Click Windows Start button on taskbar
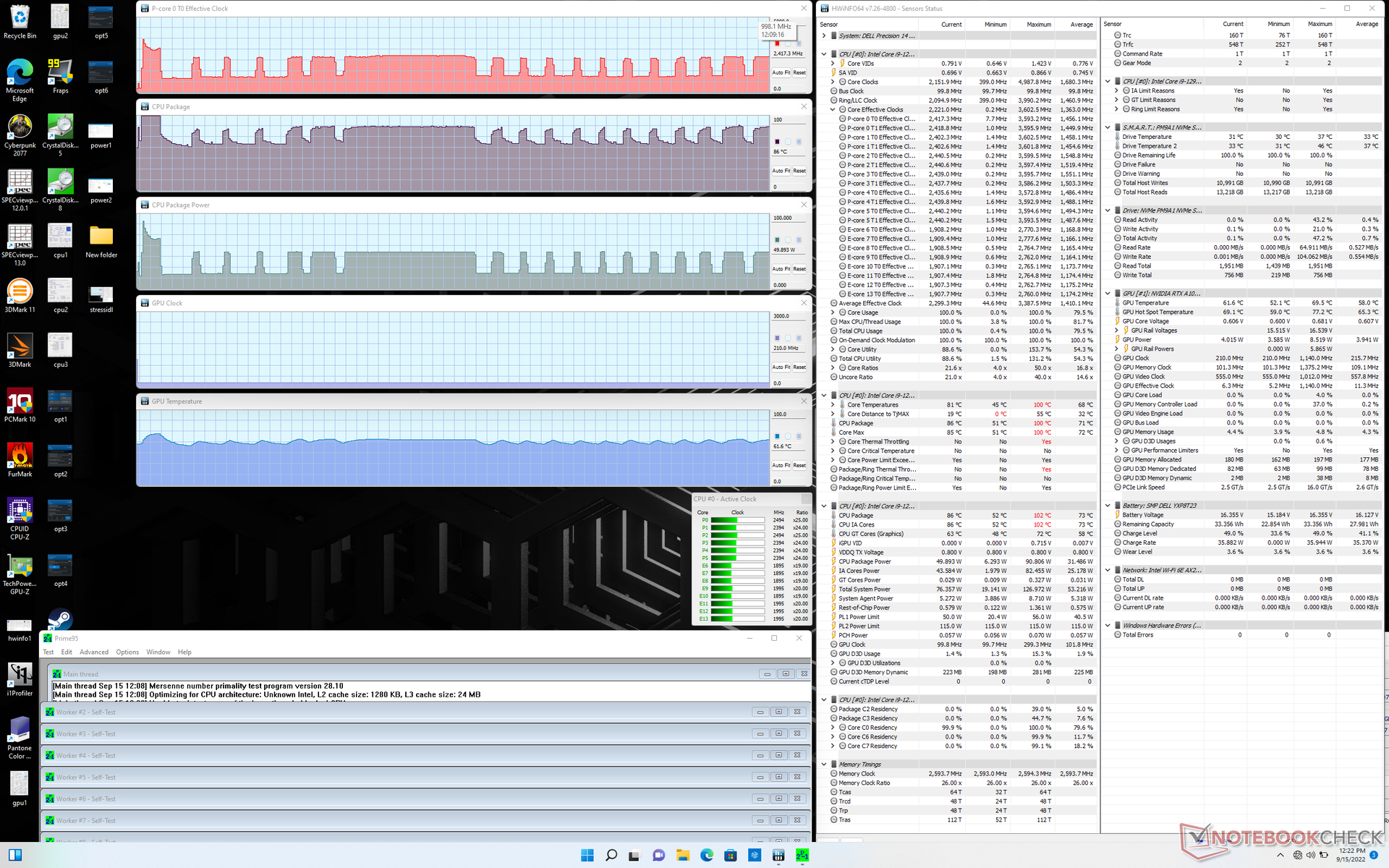 (x=587, y=856)
